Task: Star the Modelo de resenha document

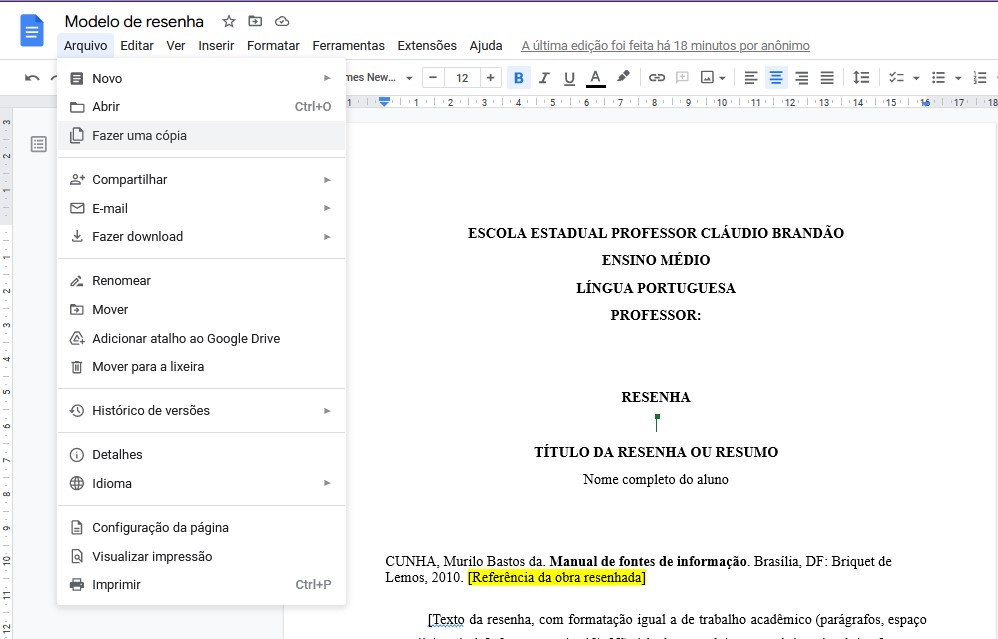Action: tap(229, 22)
